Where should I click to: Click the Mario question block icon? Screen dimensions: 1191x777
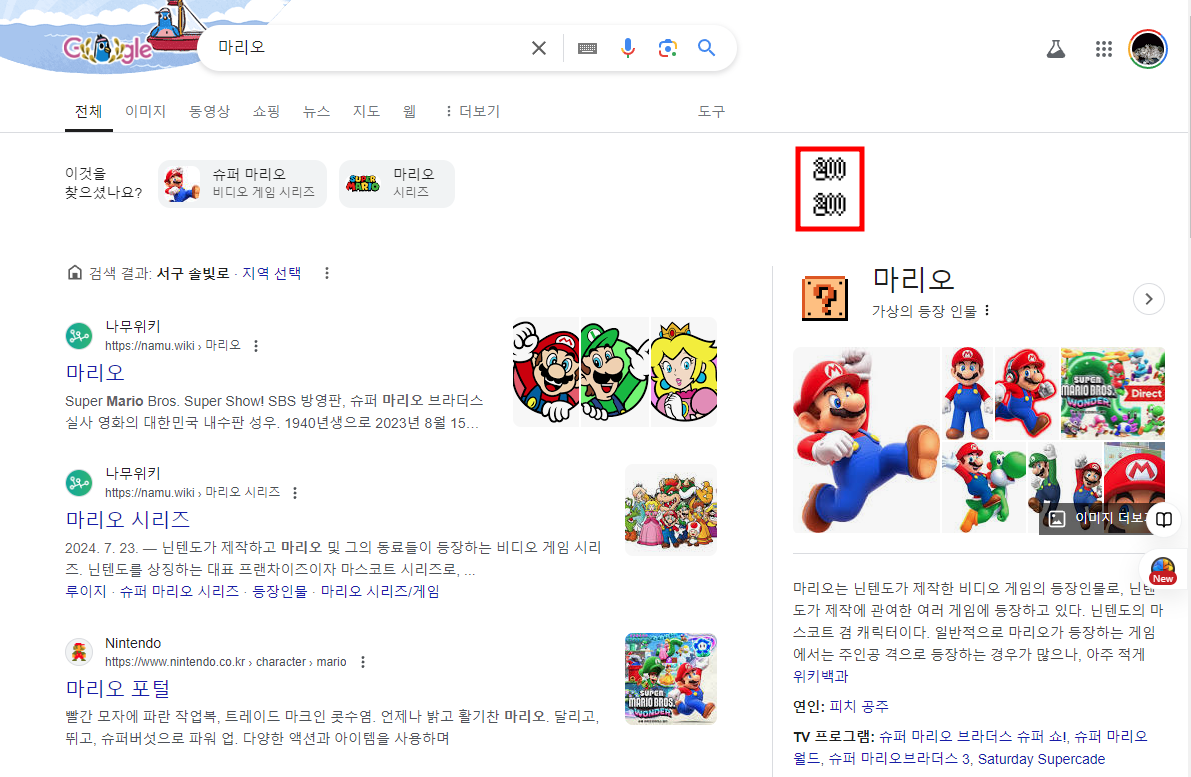click(x=825, y=298)
